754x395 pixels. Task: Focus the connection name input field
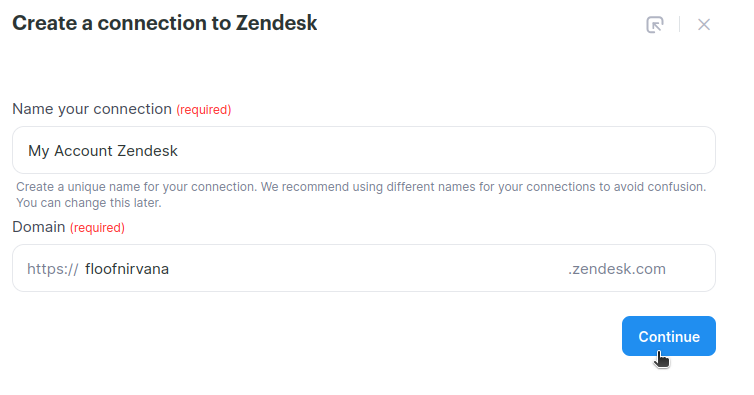[364, 150]
